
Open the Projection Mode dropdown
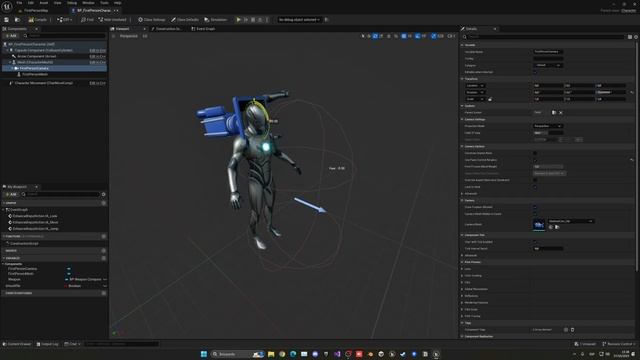[548, 126]
